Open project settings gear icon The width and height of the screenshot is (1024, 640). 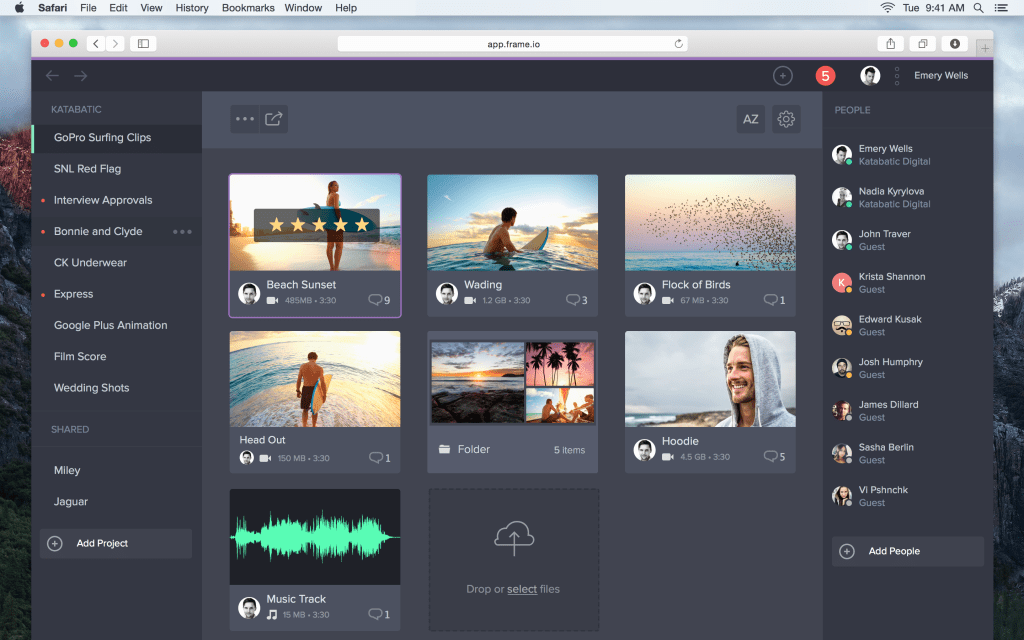pos(786,119)
